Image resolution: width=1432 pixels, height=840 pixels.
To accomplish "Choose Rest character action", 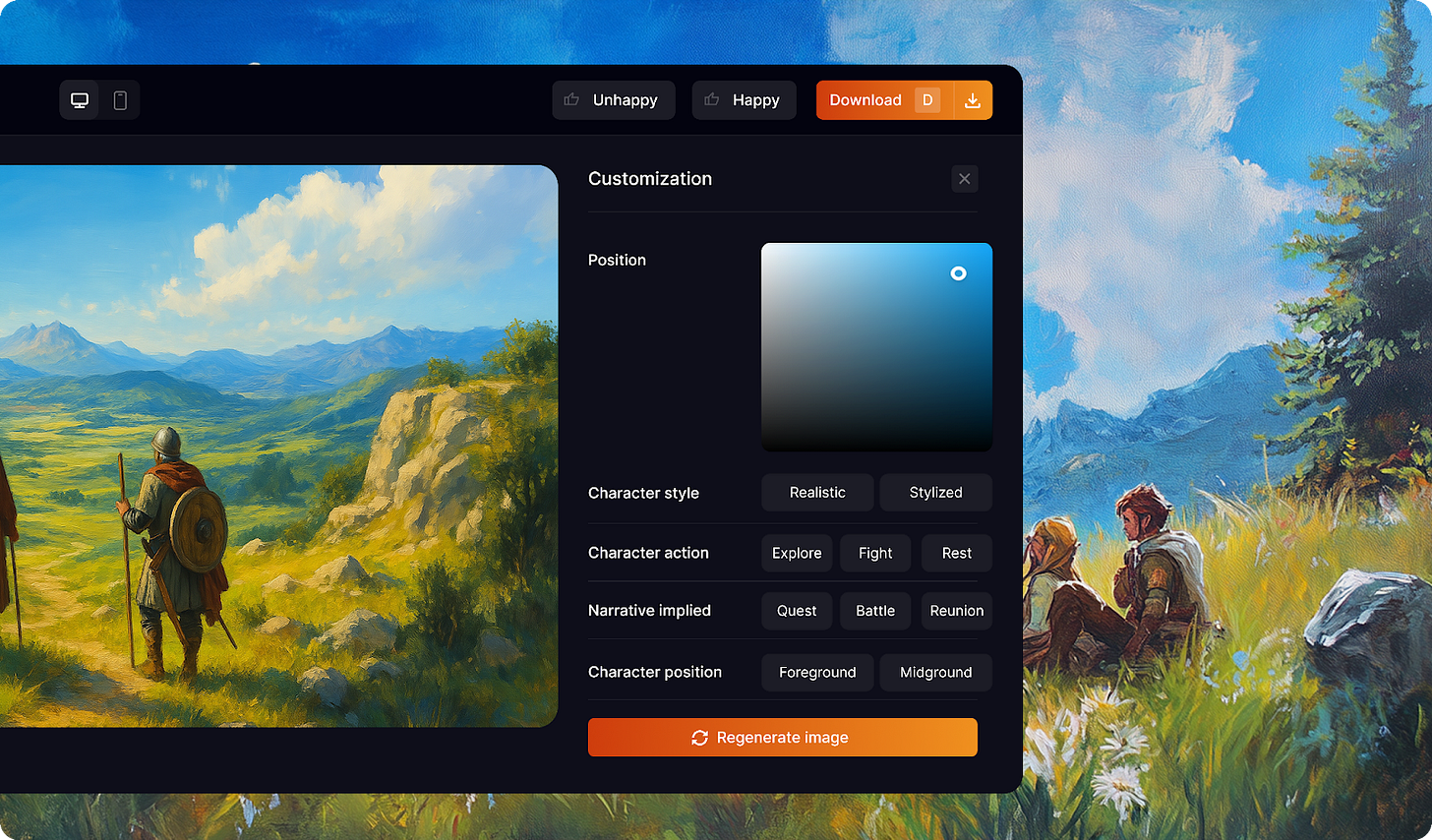I will [x=957, y=554].
